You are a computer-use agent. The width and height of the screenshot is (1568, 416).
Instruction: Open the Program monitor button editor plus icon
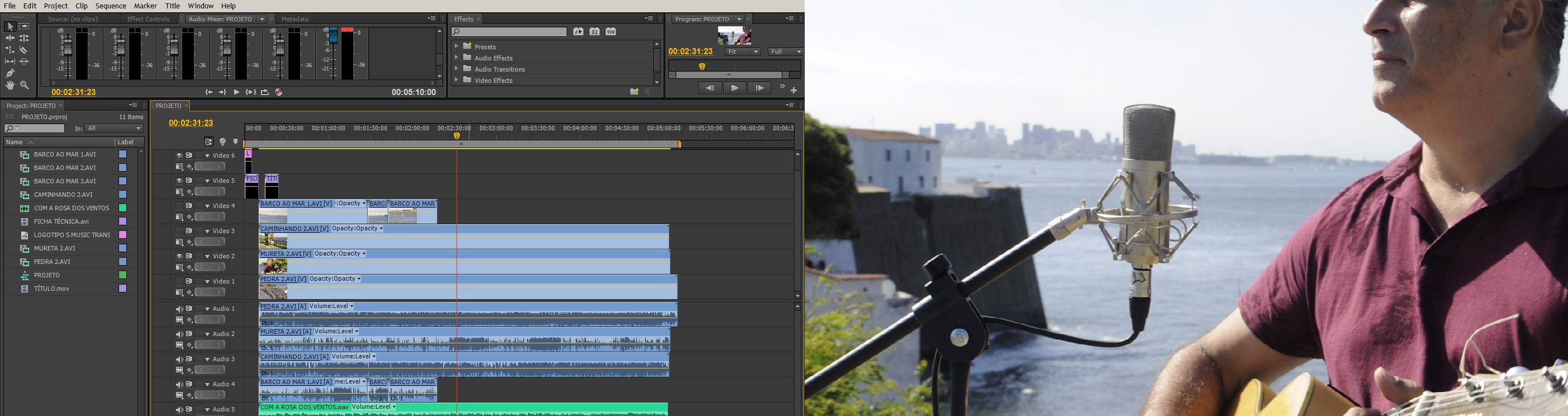pos(793,90)
